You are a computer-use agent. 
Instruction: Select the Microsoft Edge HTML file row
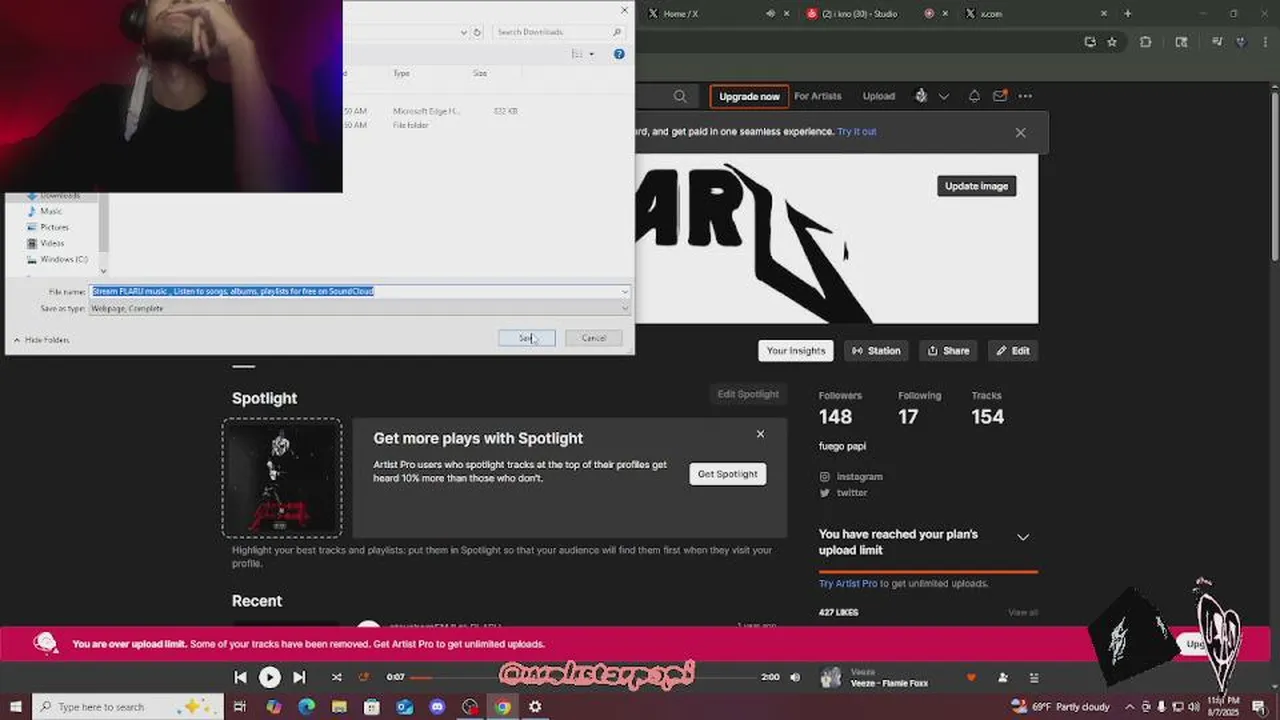pos(430,111)
